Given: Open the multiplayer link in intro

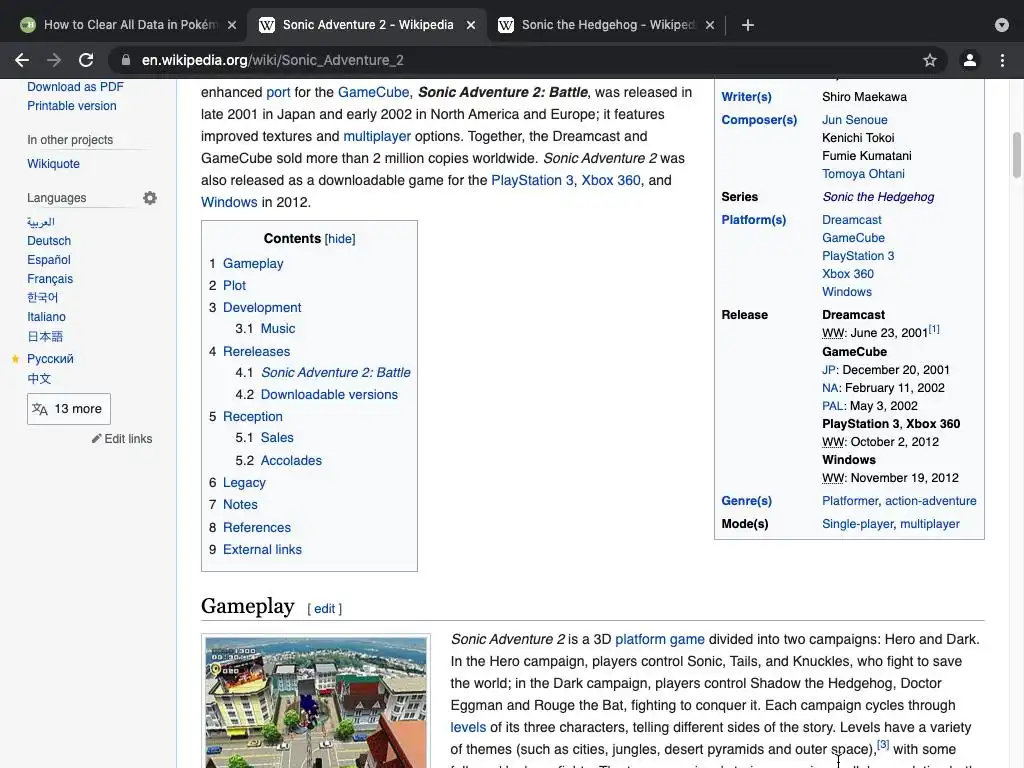Looking at the screenshot, I should (x=377, y=136).
